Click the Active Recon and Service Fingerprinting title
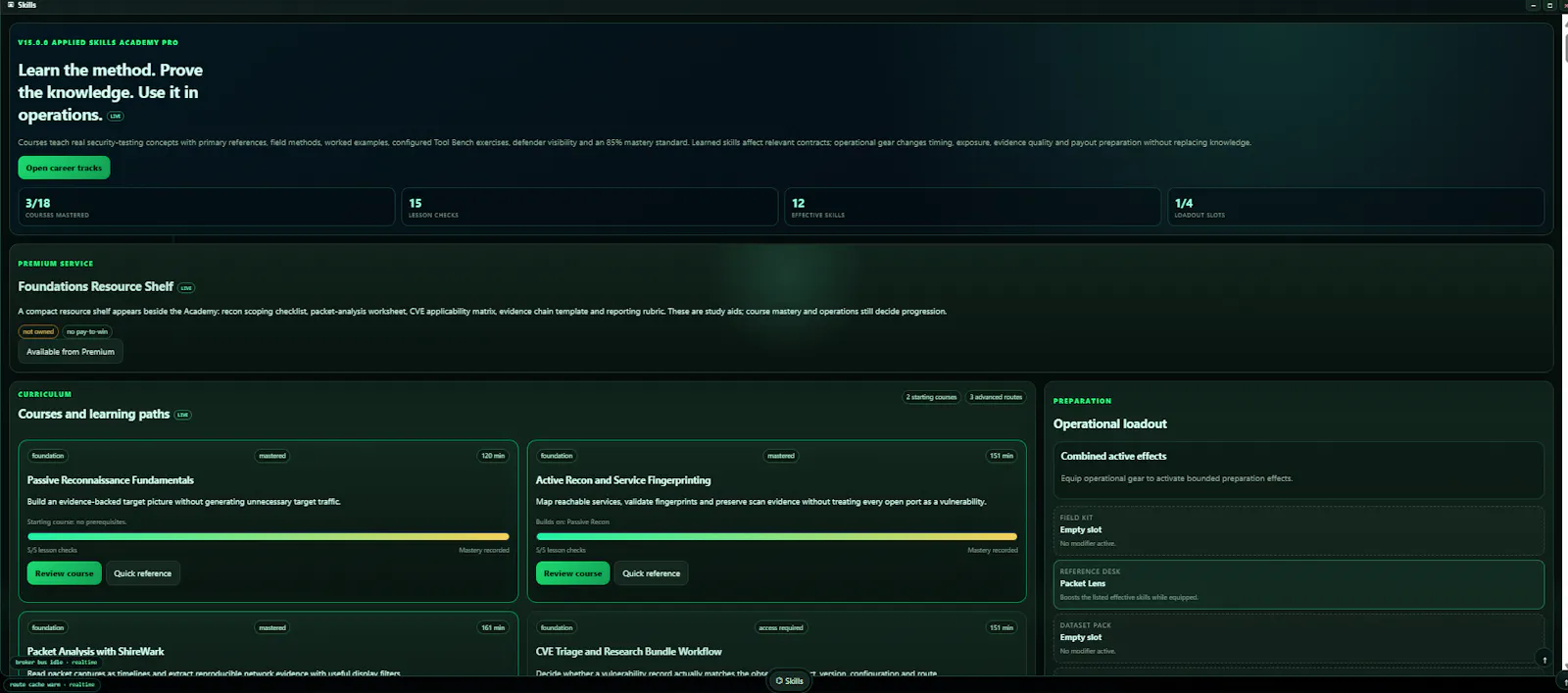Viewport: 1568px width, 693px height. point(623,480)
